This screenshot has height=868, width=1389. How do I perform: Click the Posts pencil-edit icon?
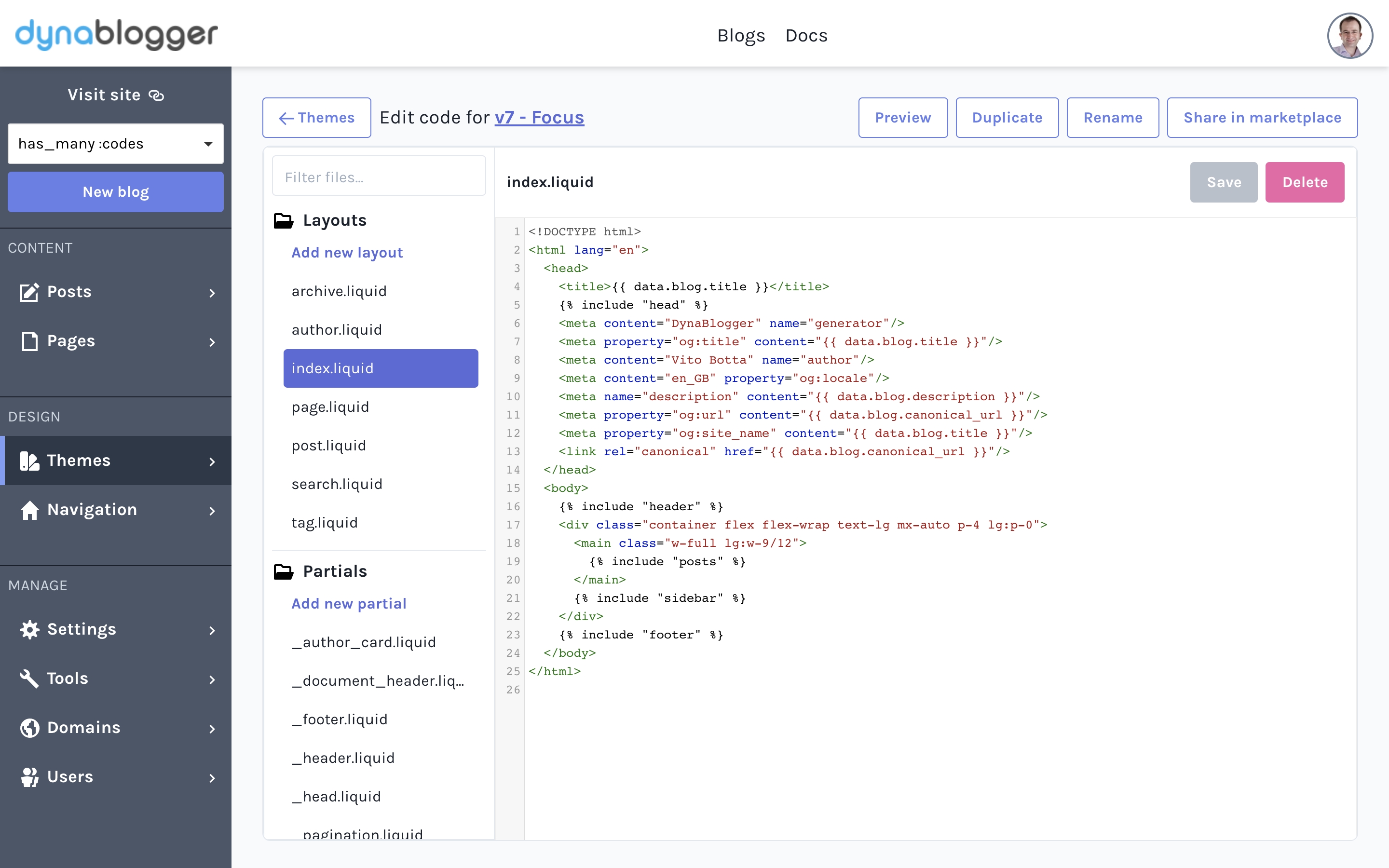click(29, 292)
